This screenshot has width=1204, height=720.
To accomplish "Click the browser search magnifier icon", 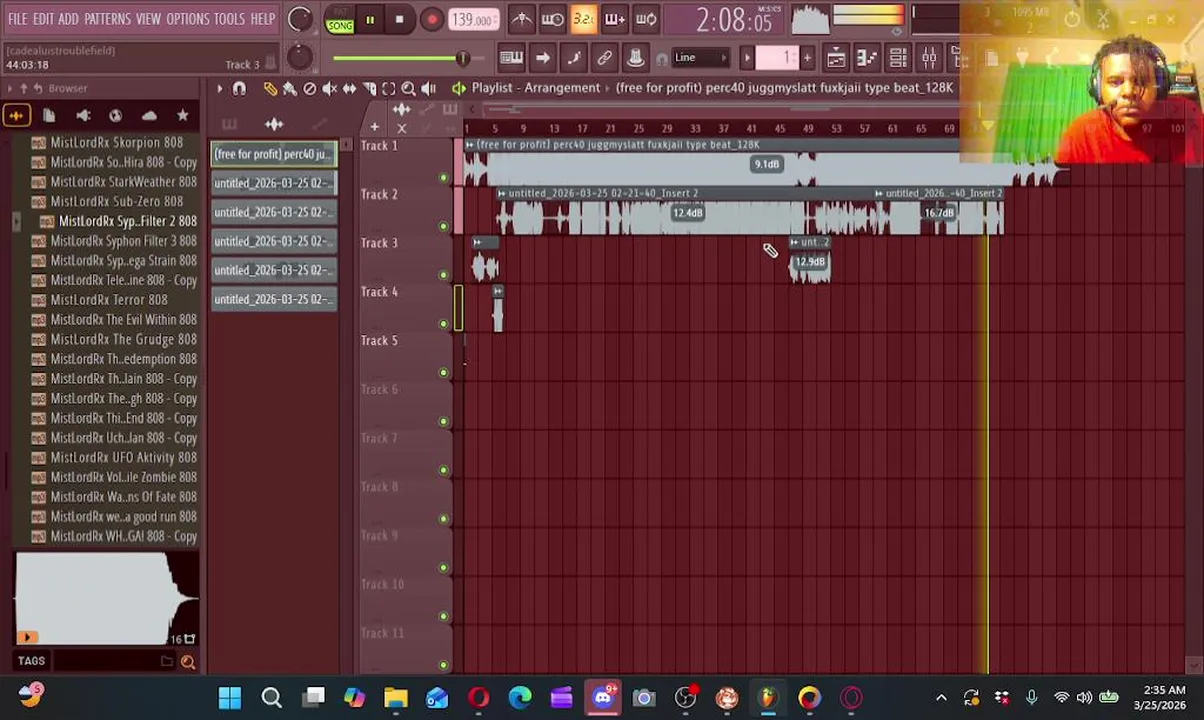I will click(x=187, y=661).
